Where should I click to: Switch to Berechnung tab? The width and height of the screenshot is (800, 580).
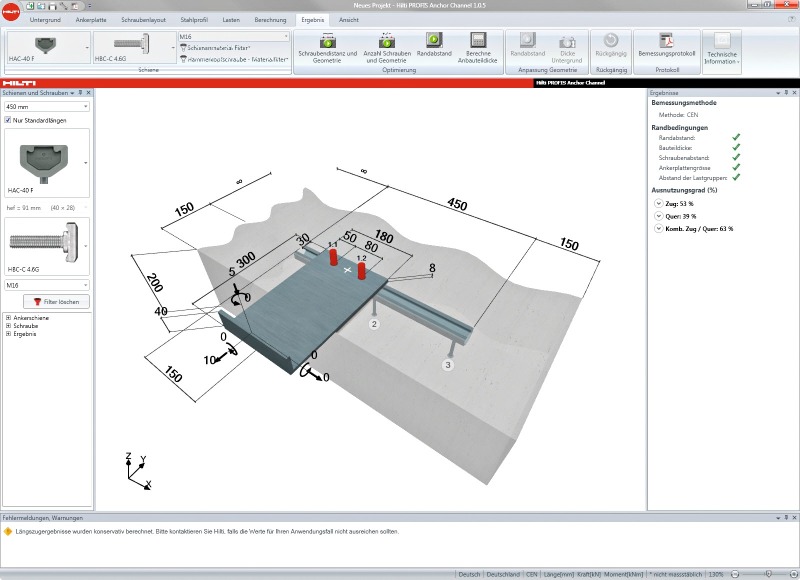(x=270, y=20)
